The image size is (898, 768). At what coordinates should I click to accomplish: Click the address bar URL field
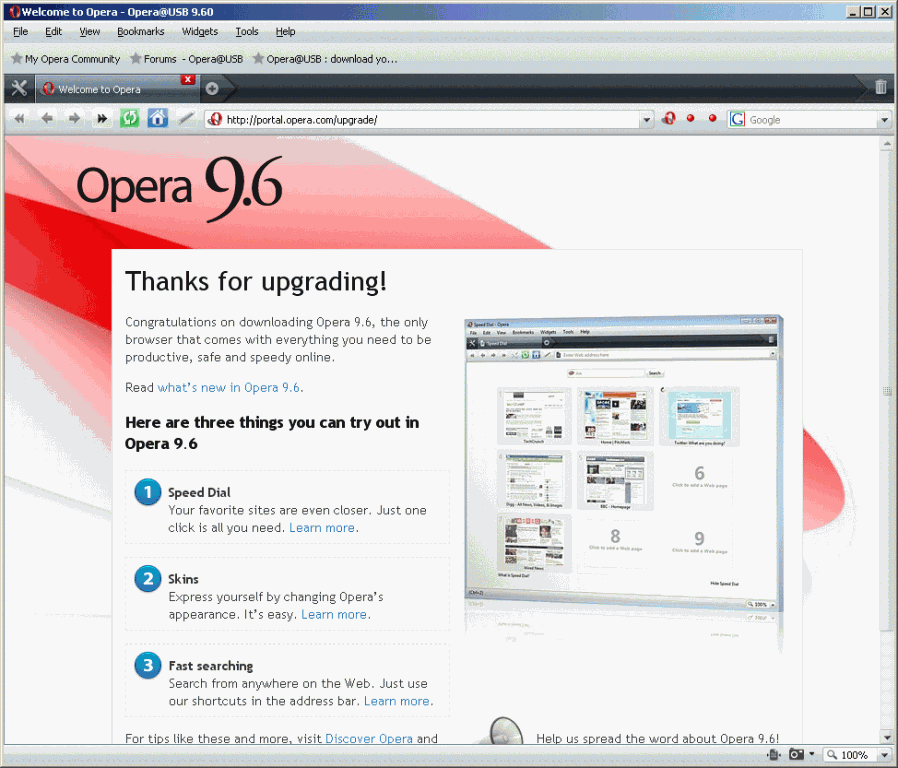point(431,120)
